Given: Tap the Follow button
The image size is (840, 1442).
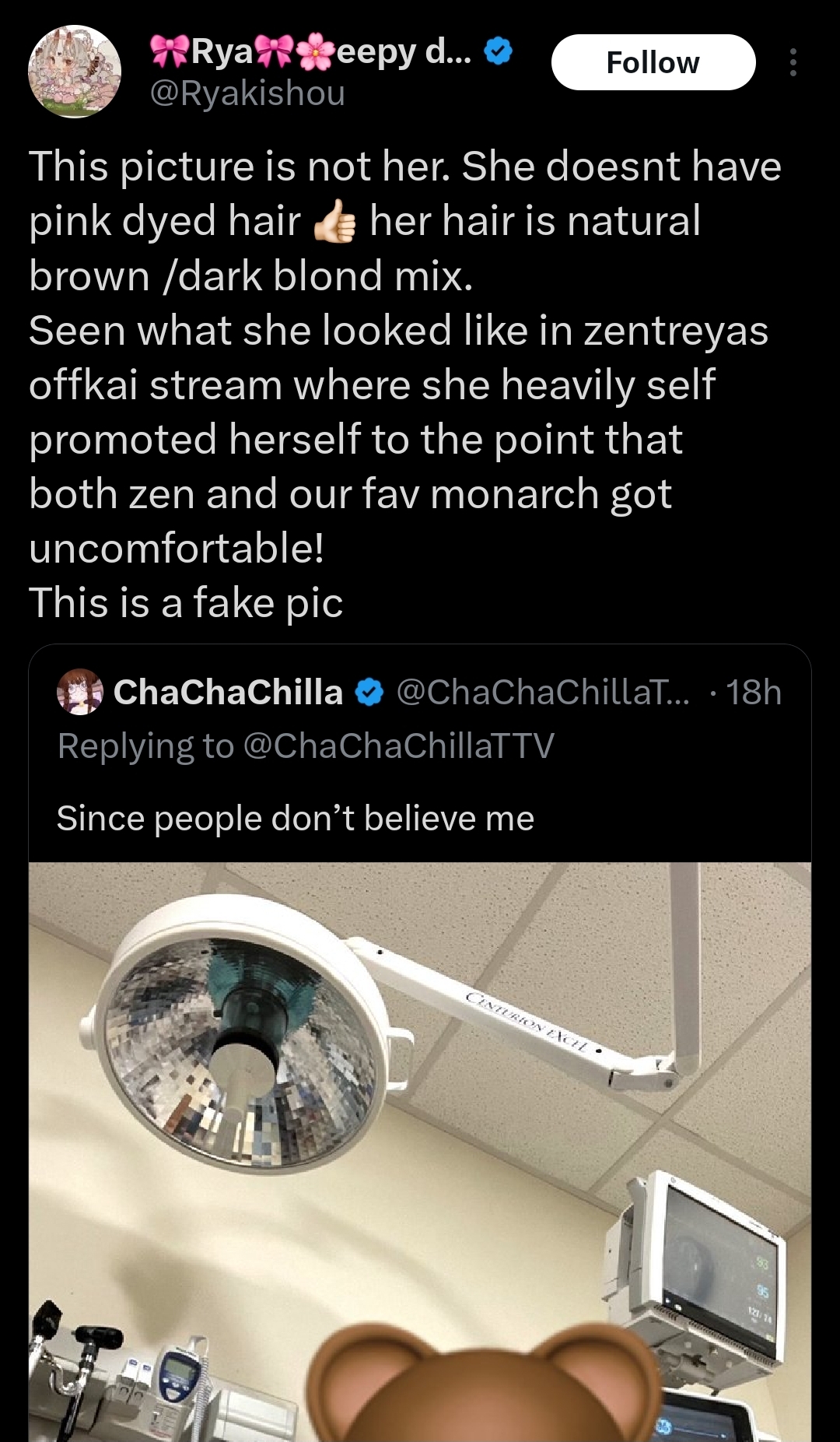Looking at the screenshot, I should pos(653,62).
